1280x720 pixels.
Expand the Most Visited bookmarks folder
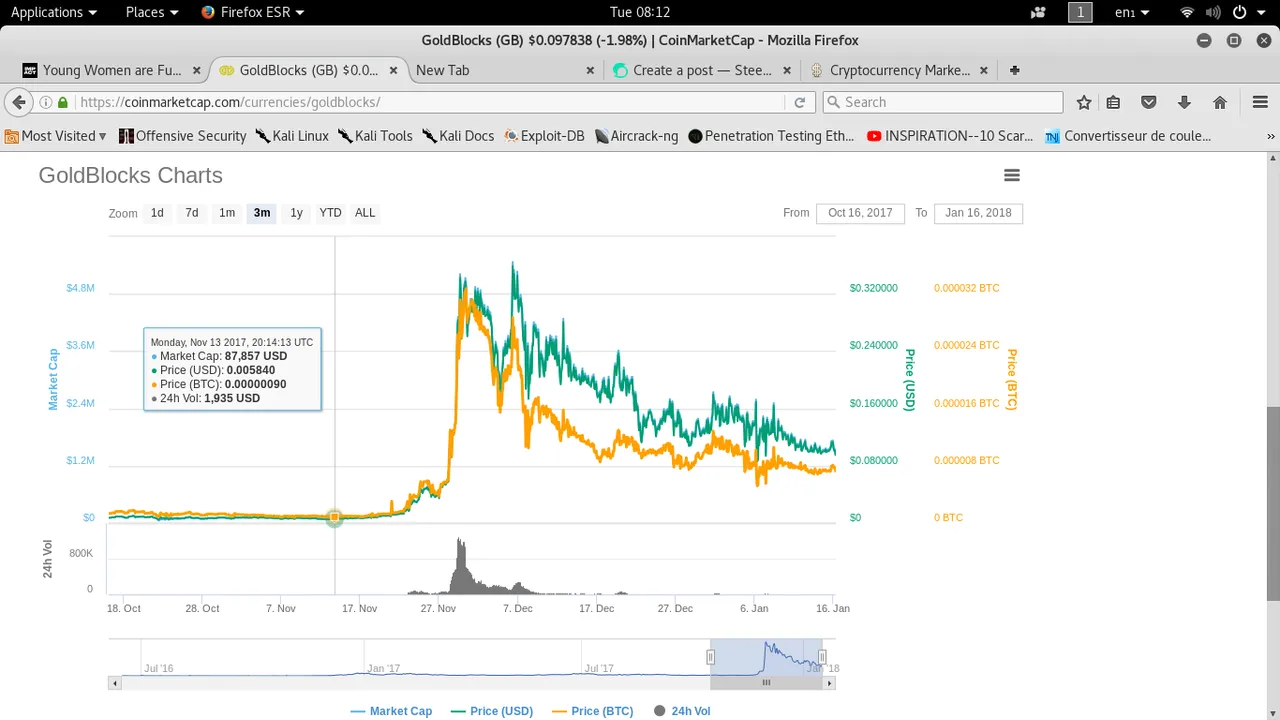[x=56, y=136]
